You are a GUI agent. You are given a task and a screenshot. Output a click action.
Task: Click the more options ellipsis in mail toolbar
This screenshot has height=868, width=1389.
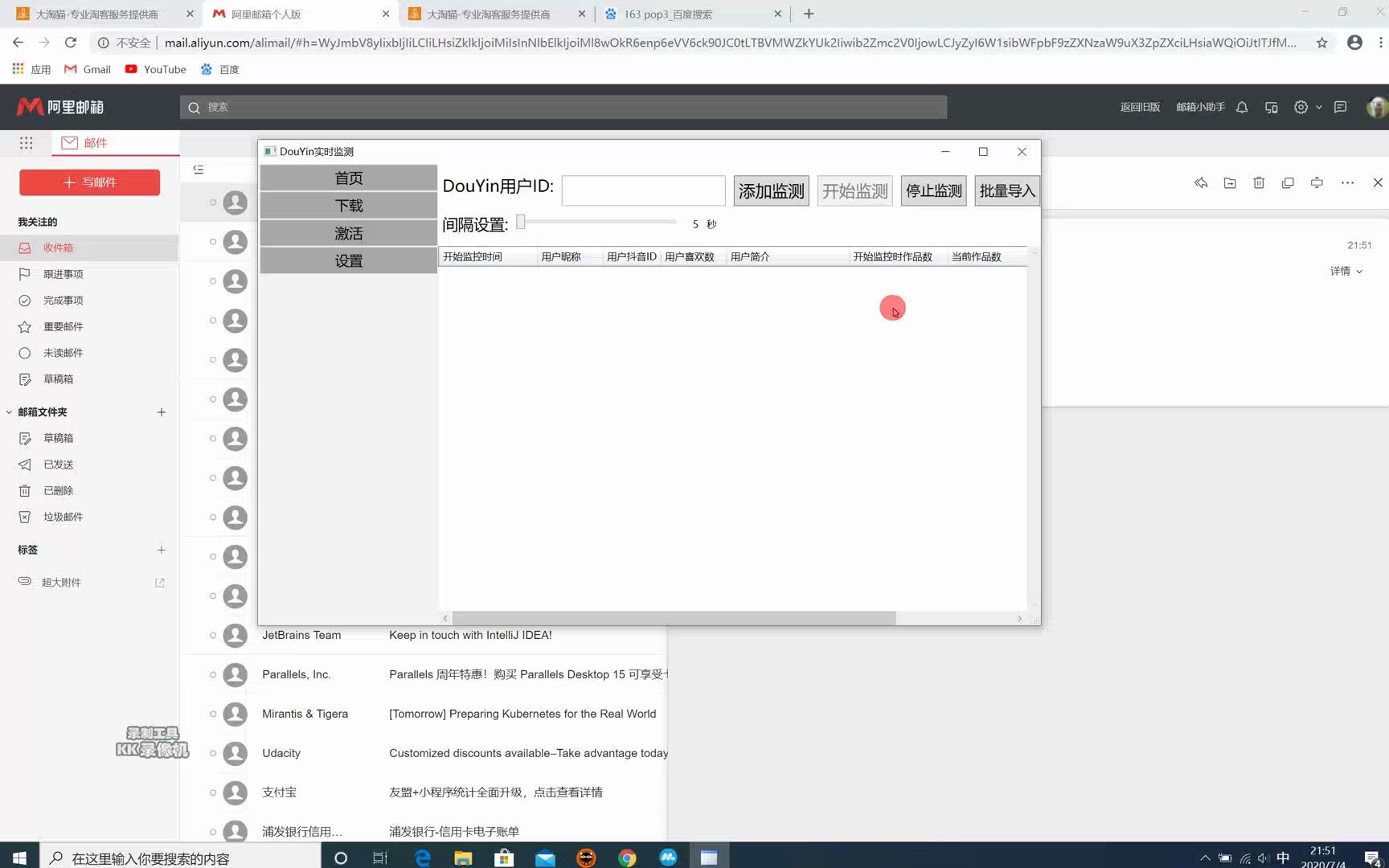1348,183
